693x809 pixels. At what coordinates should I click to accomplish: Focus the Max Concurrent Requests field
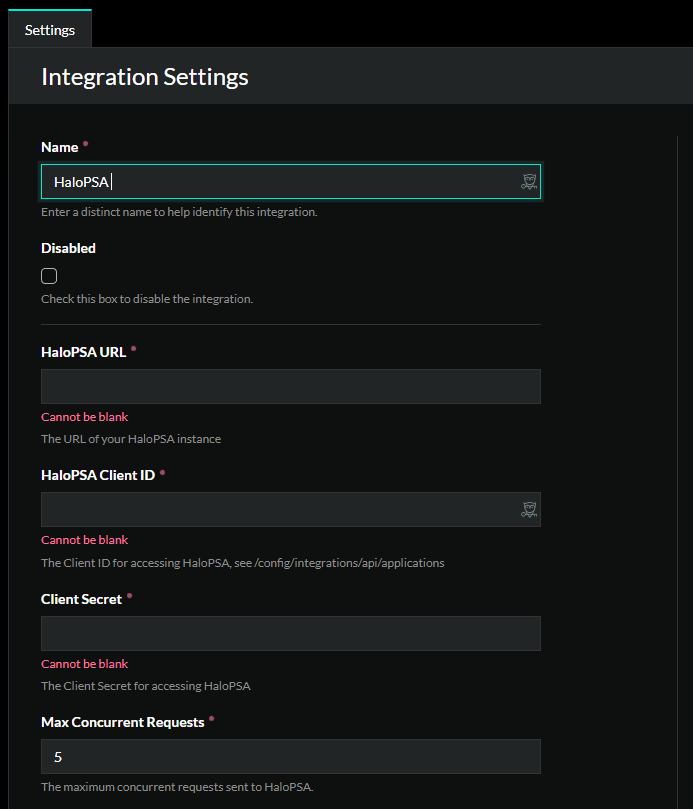point(290,756)
